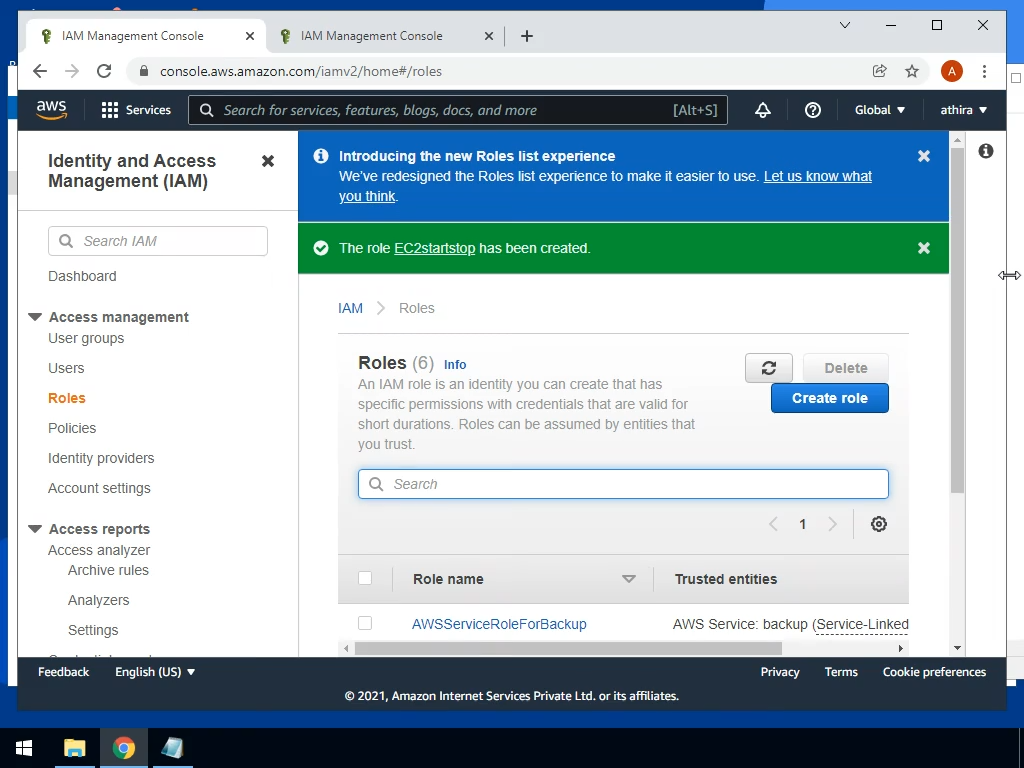Open Chrome profile avatar A
The width and height of the screenshot is (1024, 768).
pyautogui.click(x=952, y=71)
